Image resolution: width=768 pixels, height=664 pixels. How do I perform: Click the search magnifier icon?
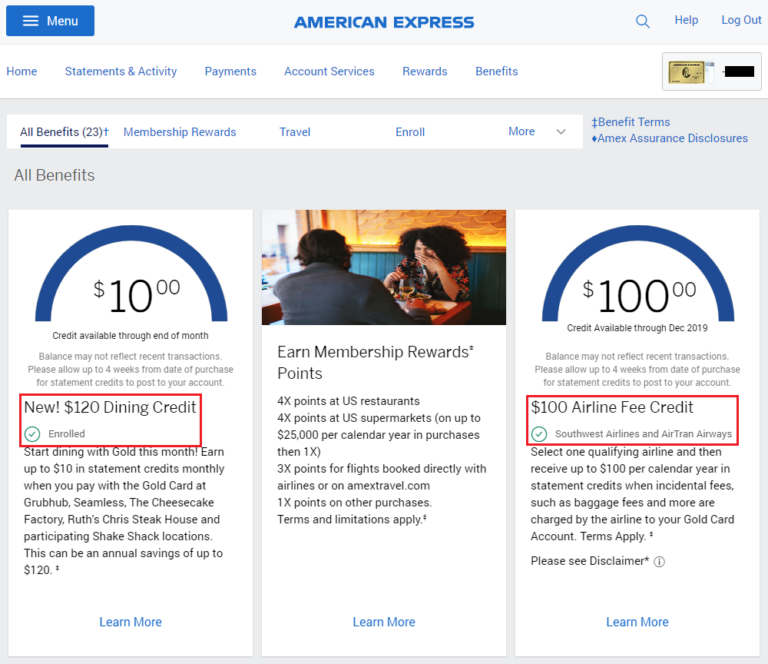(x=642, y=21)
